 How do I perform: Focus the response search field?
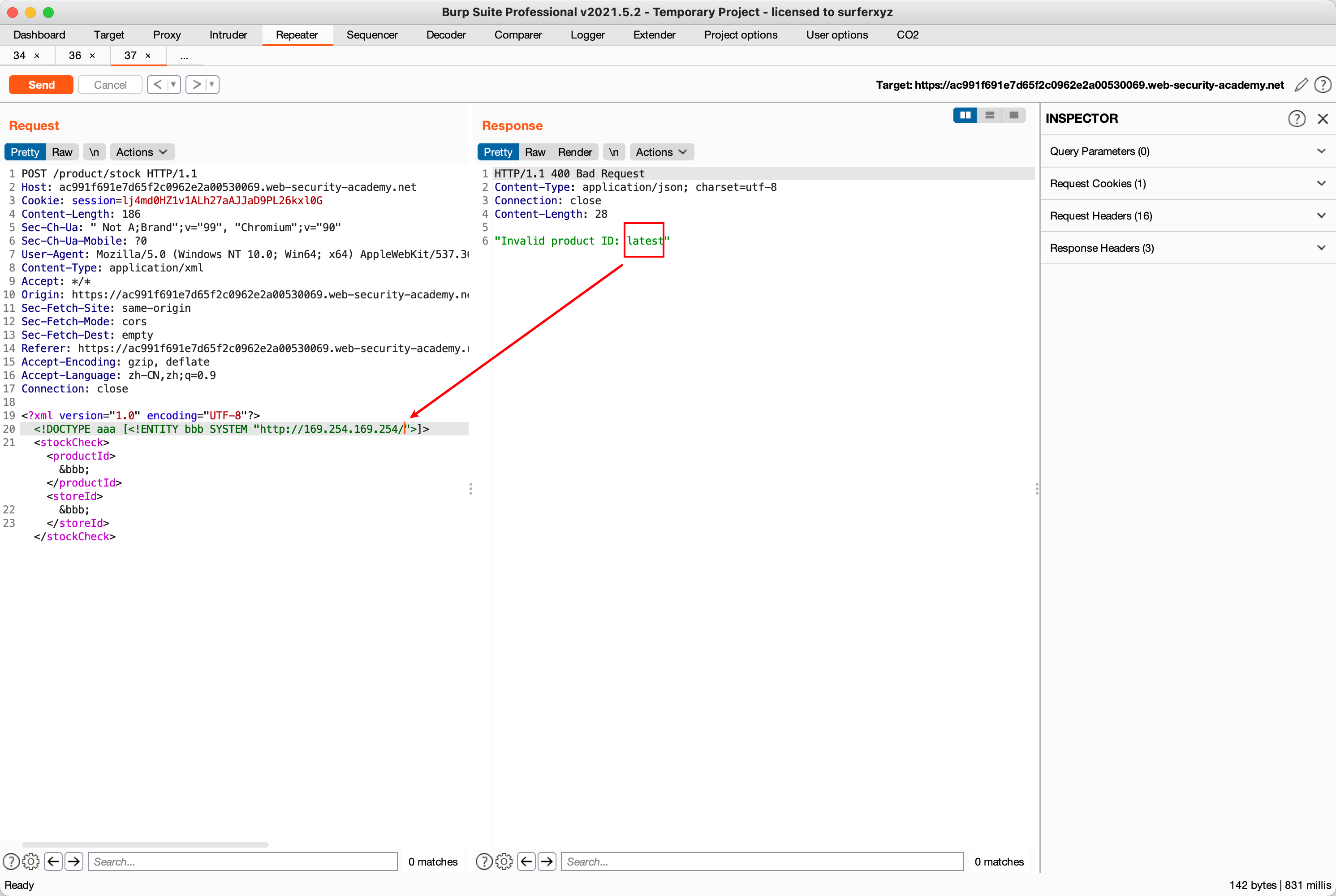pyautogui.click(x=762, y=861)
